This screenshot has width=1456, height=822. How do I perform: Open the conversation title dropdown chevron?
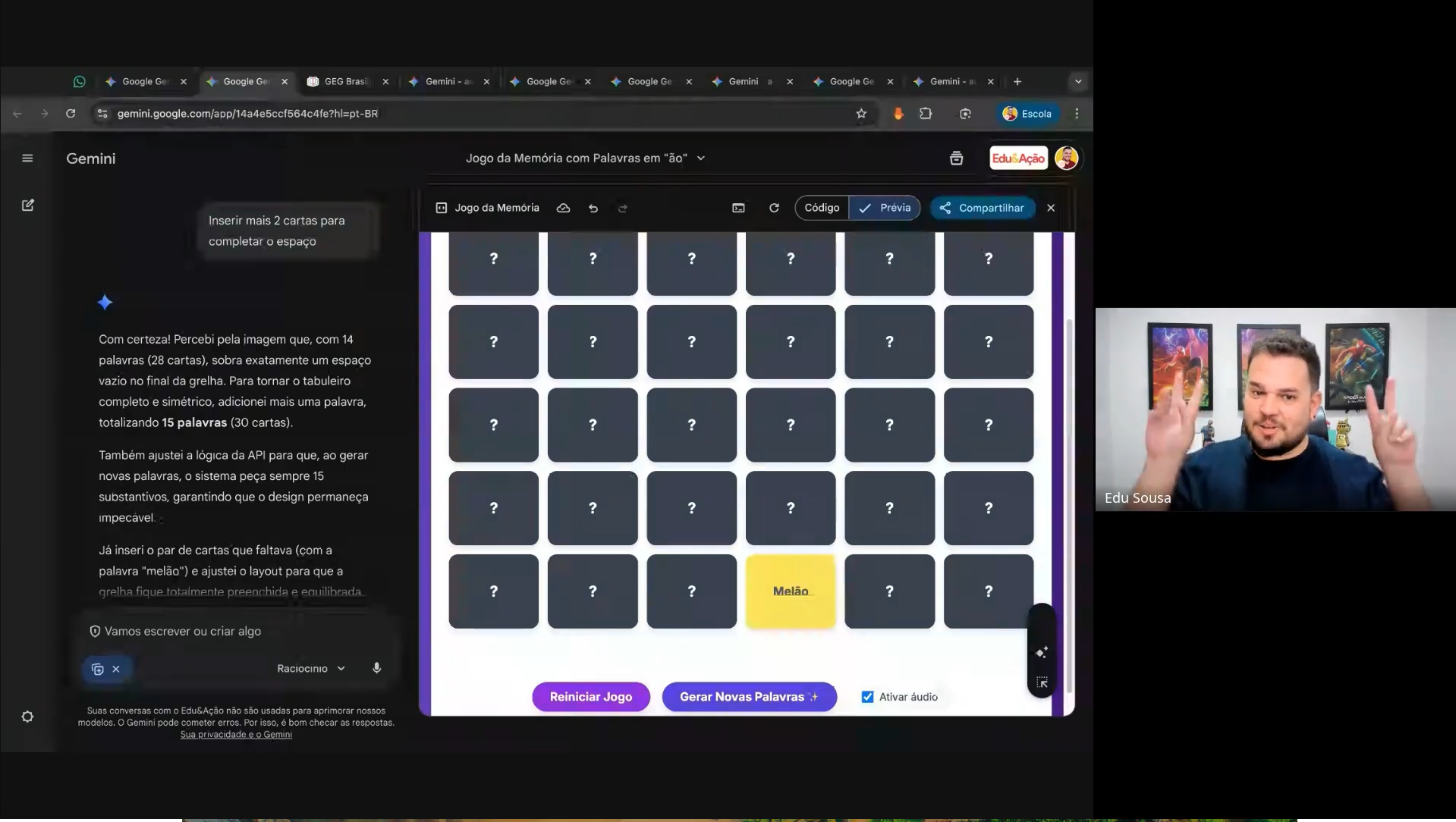701,158
